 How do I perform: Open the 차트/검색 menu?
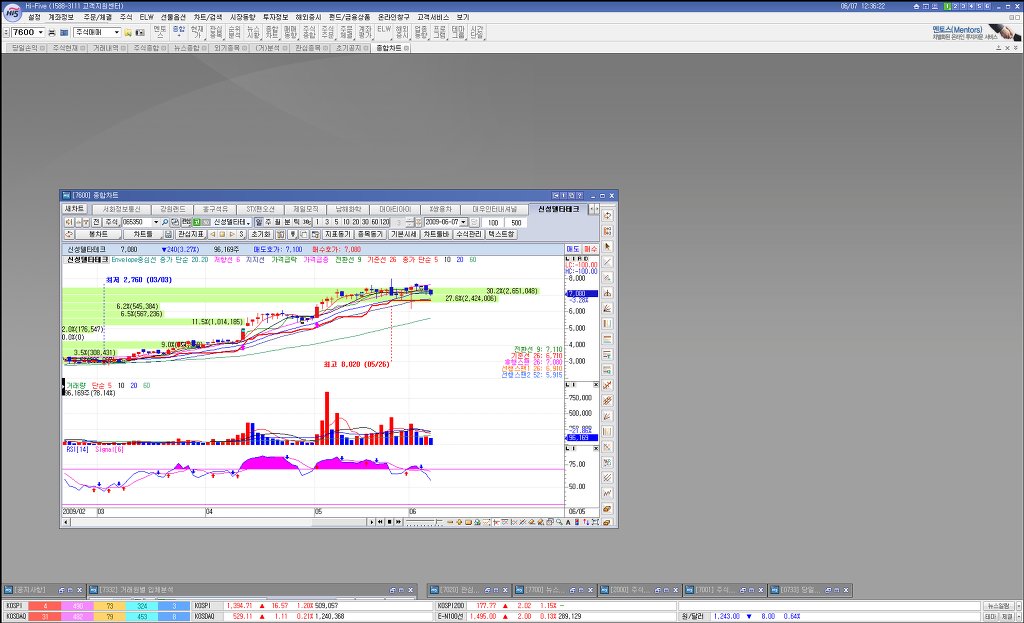[208, 17]
